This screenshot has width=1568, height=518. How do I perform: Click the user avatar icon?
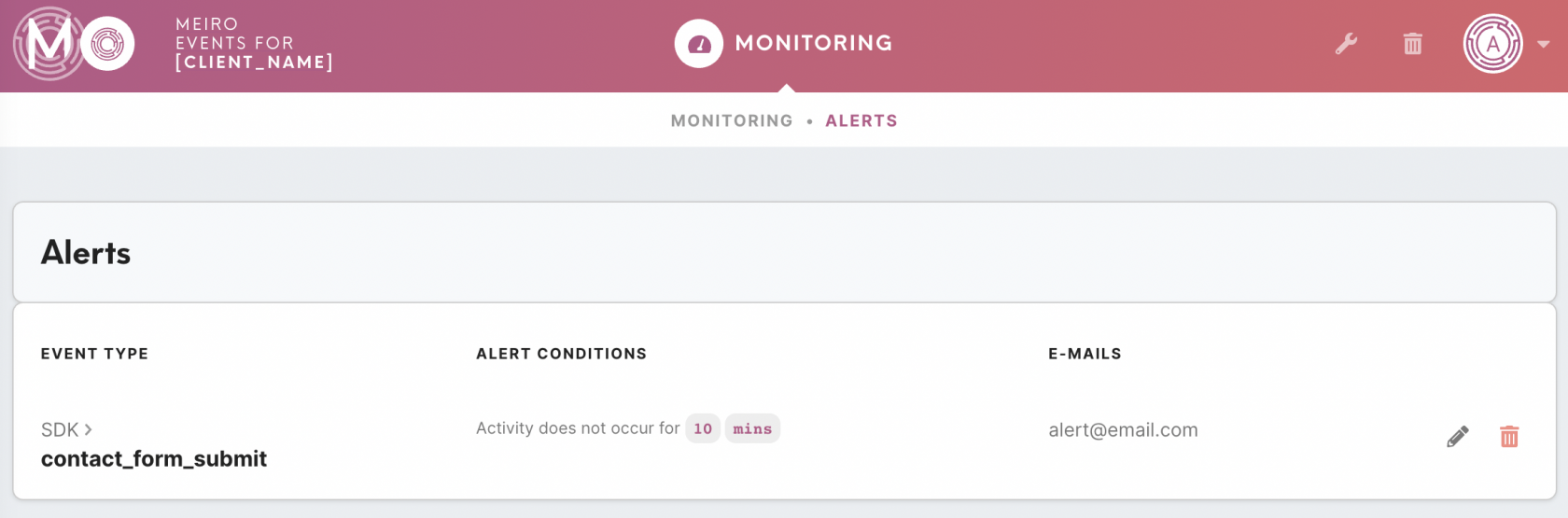1493,43
